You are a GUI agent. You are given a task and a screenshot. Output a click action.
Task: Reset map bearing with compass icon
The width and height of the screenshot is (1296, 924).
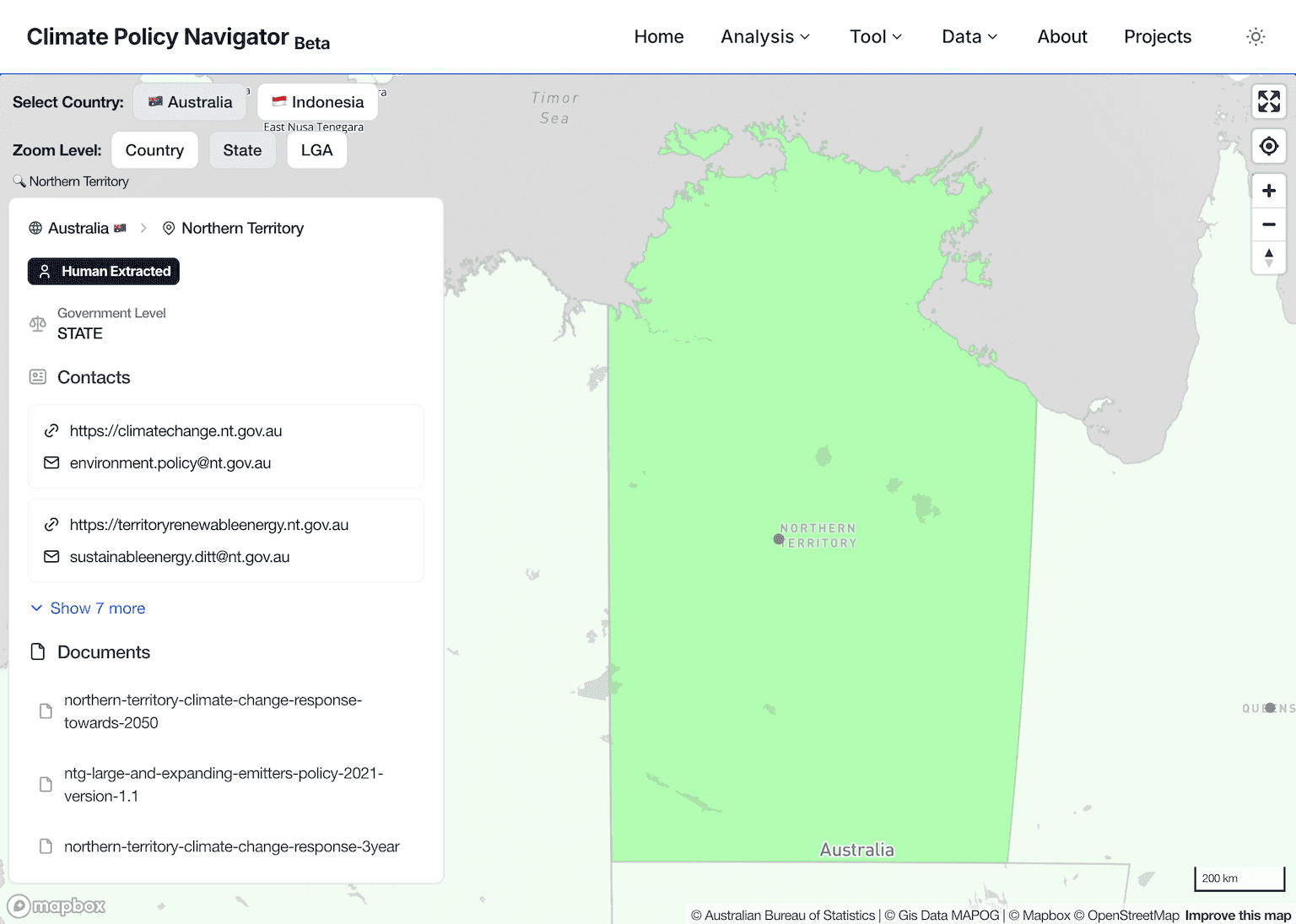point(1268,257)
